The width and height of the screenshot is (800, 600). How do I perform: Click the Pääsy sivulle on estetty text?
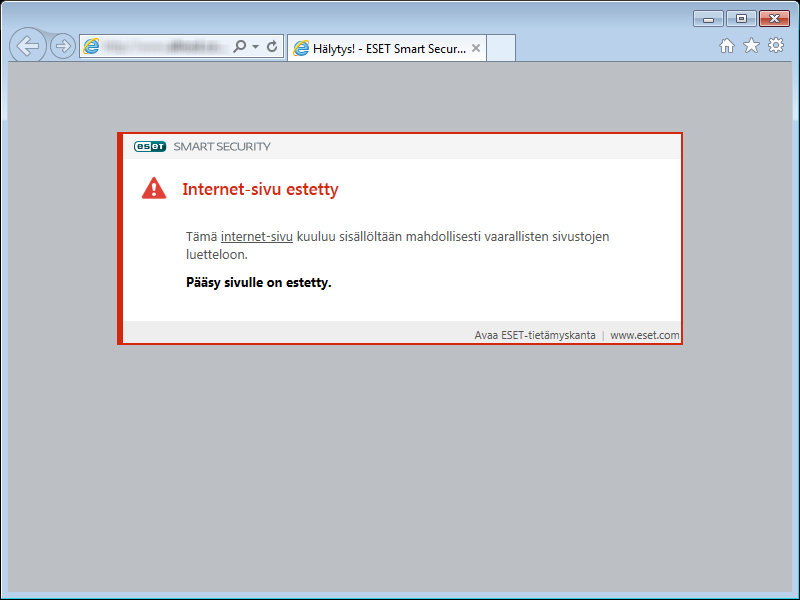pos(259,283)
